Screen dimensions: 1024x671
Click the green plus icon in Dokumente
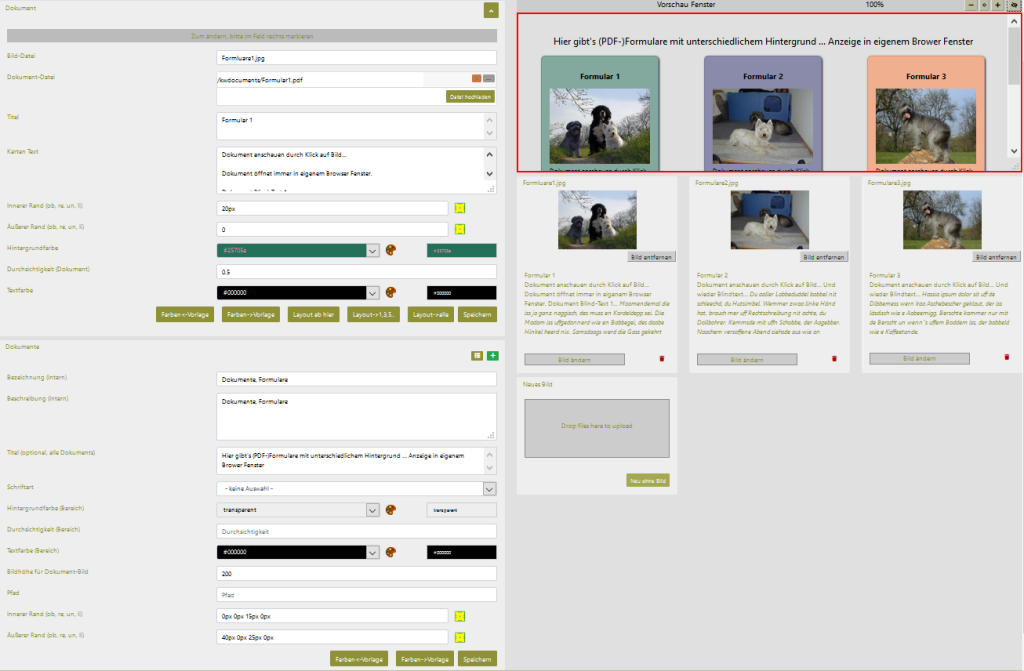point(492,355)
